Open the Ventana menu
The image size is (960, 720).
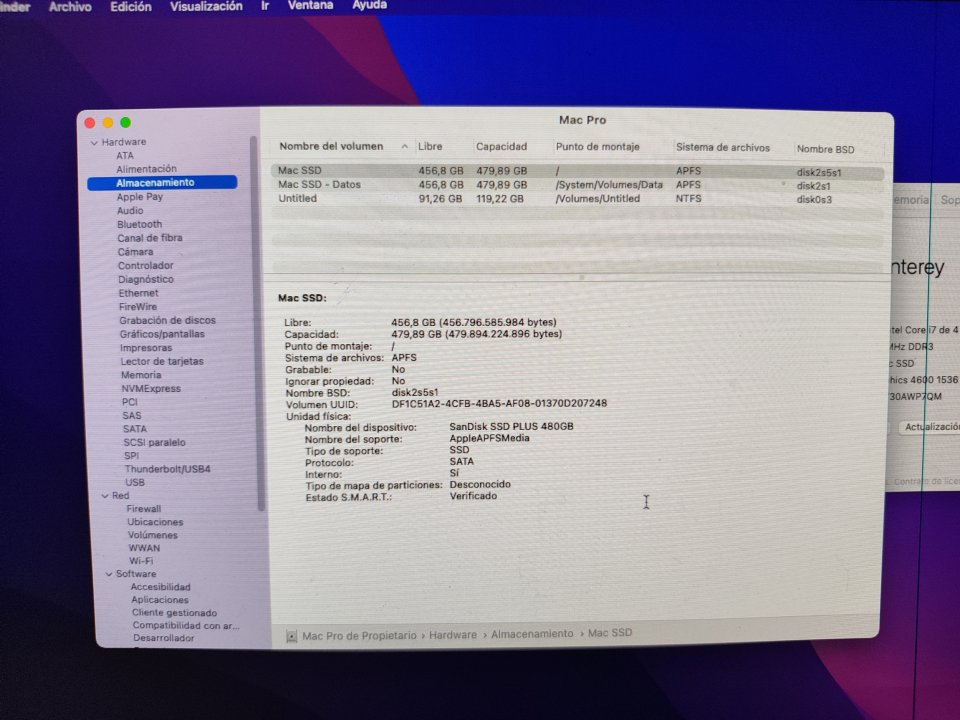coord(310,5)
